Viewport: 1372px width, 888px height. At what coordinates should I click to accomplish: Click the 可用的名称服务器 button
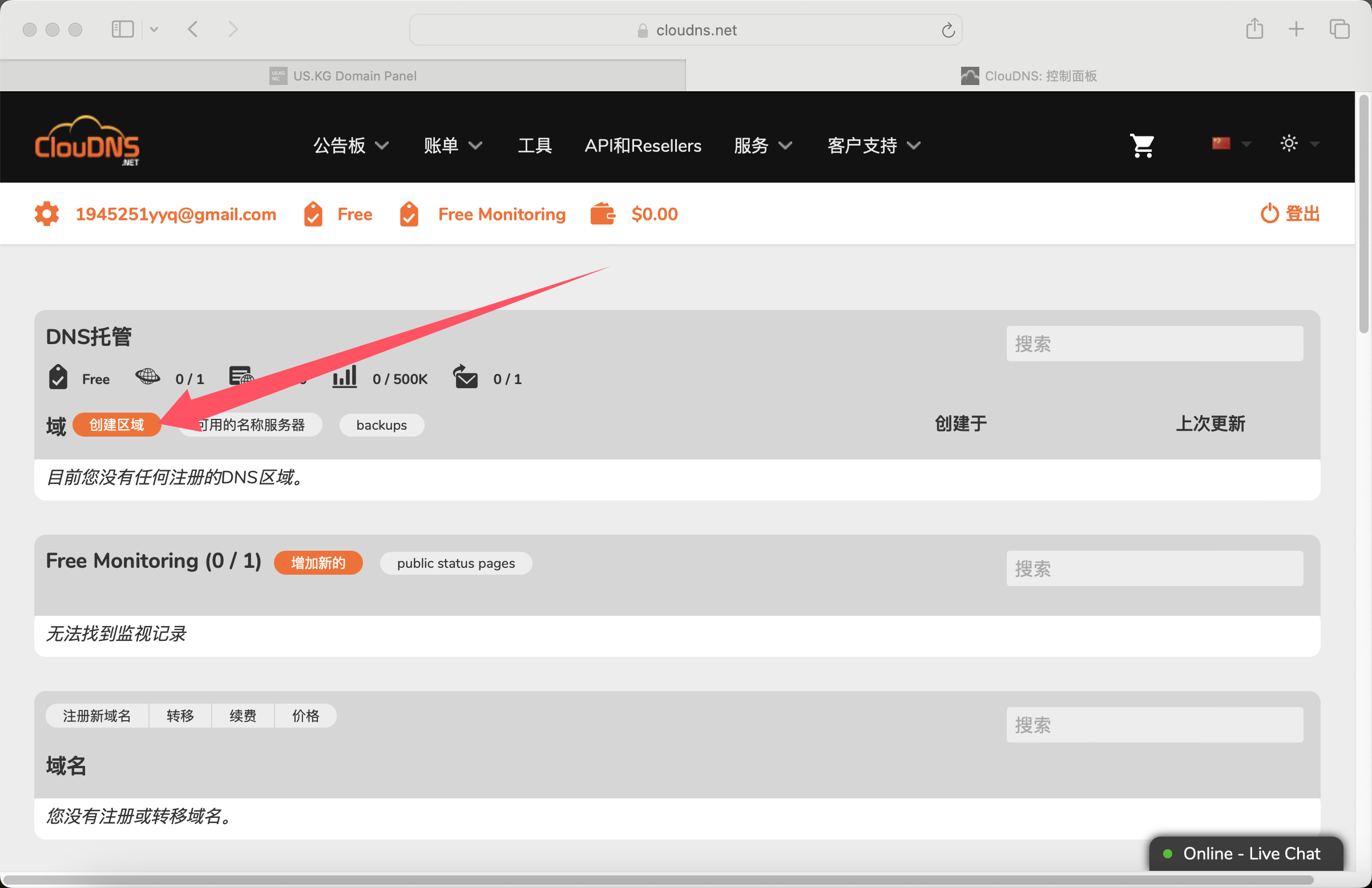click(251, 425)
